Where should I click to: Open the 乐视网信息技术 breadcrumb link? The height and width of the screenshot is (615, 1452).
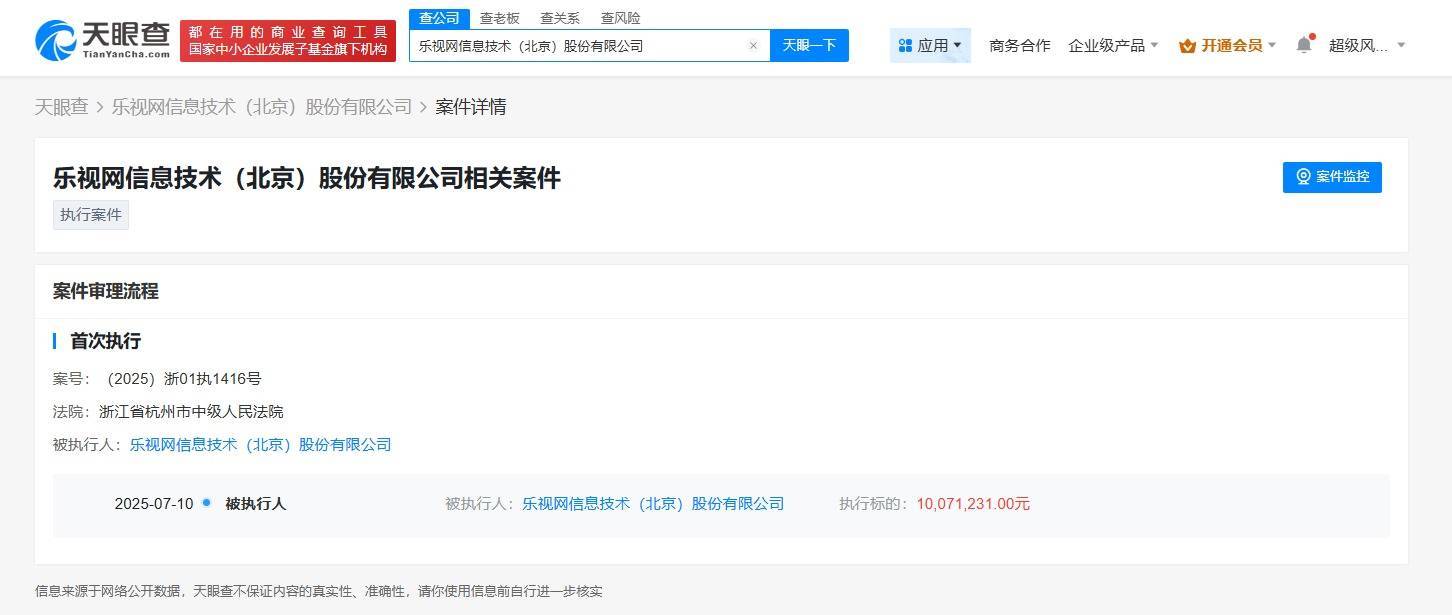262,107
